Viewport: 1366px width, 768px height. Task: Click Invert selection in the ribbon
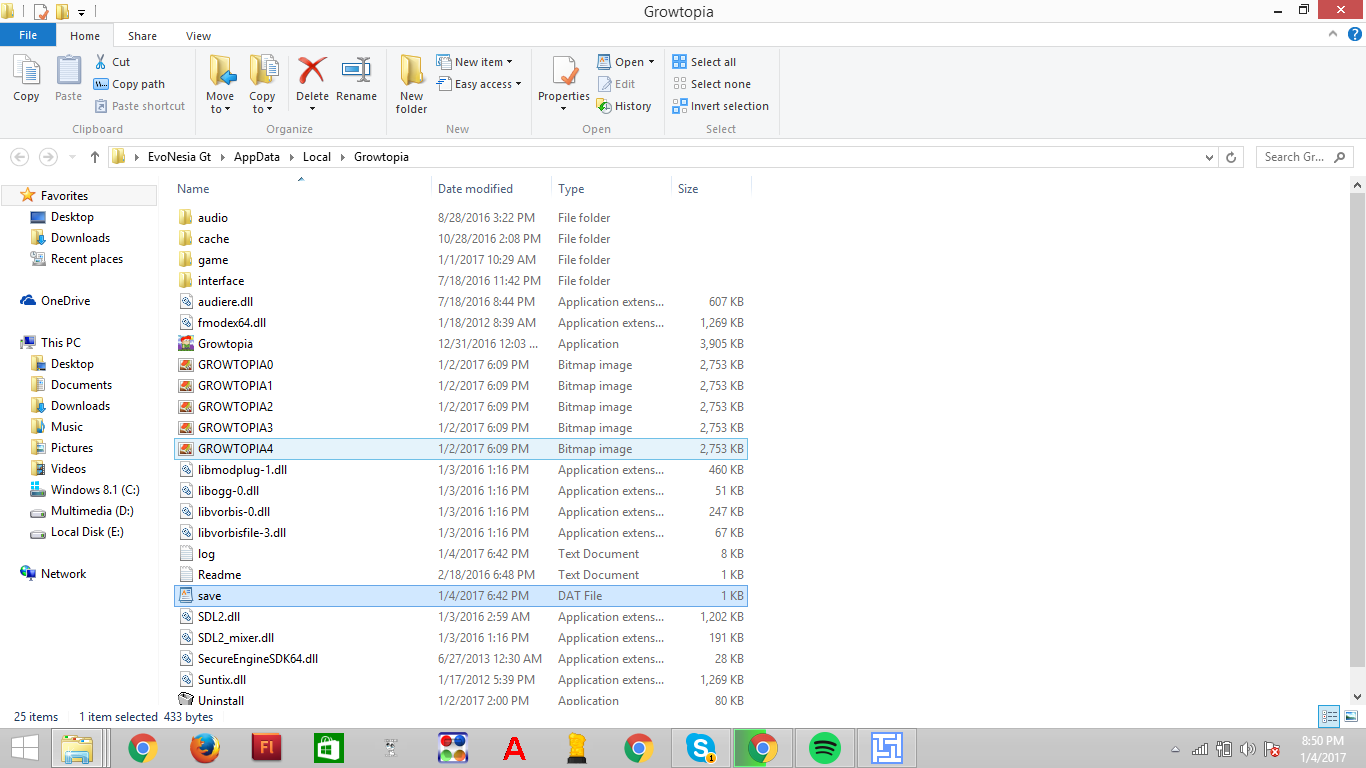pyautogui.click(x=721, y=106)
